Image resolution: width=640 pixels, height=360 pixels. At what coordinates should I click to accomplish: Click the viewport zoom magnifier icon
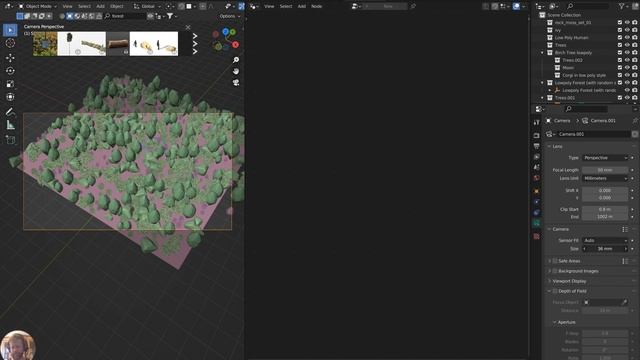tap(236, 60)
